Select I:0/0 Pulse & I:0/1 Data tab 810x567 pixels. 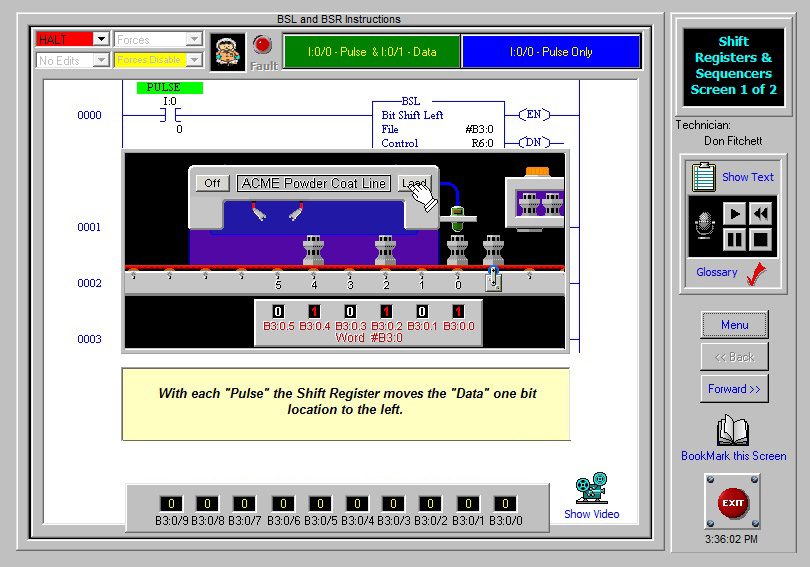[x=371, y=52]
